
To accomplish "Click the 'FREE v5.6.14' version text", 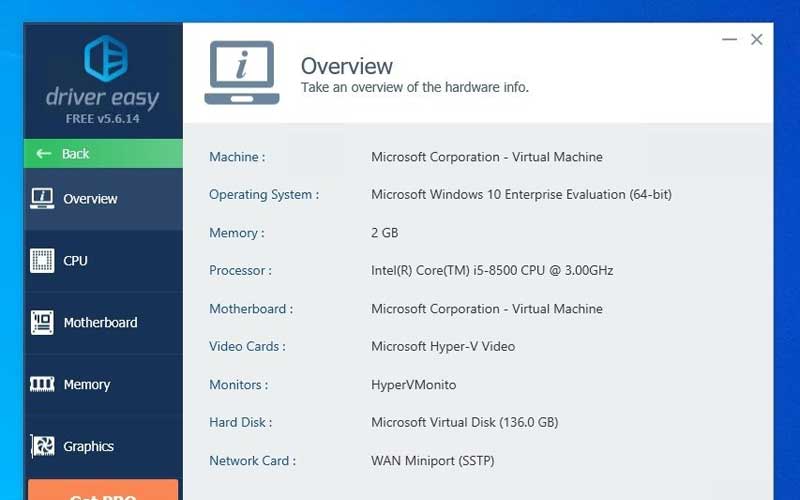I will tap(103, 119).
